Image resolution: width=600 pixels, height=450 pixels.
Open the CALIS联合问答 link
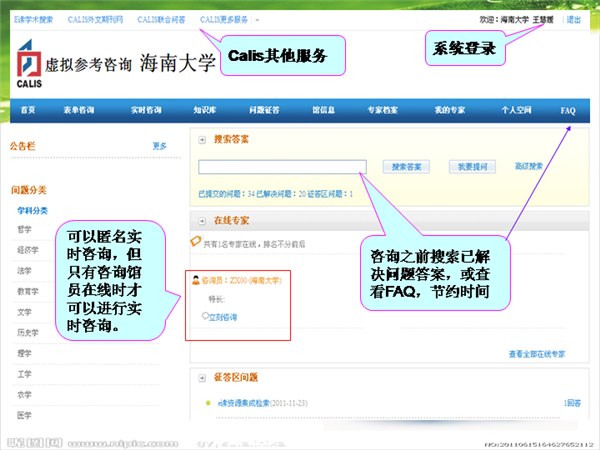click(x=161, y=20)
